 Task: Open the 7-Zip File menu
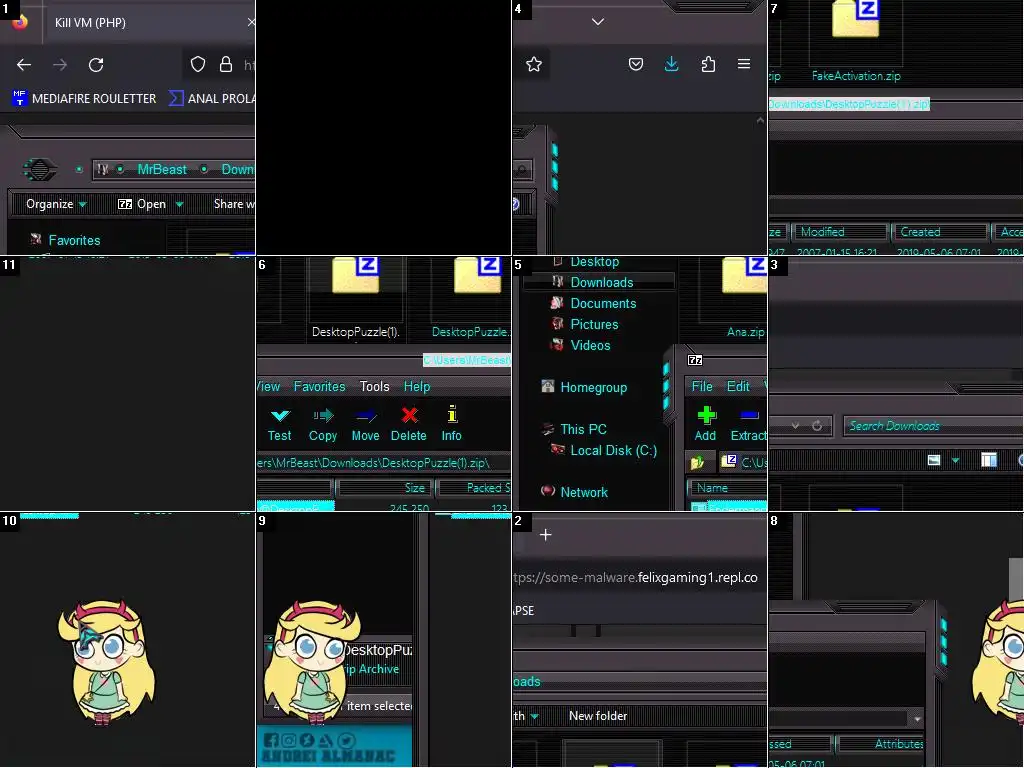[x=702, y=387]
